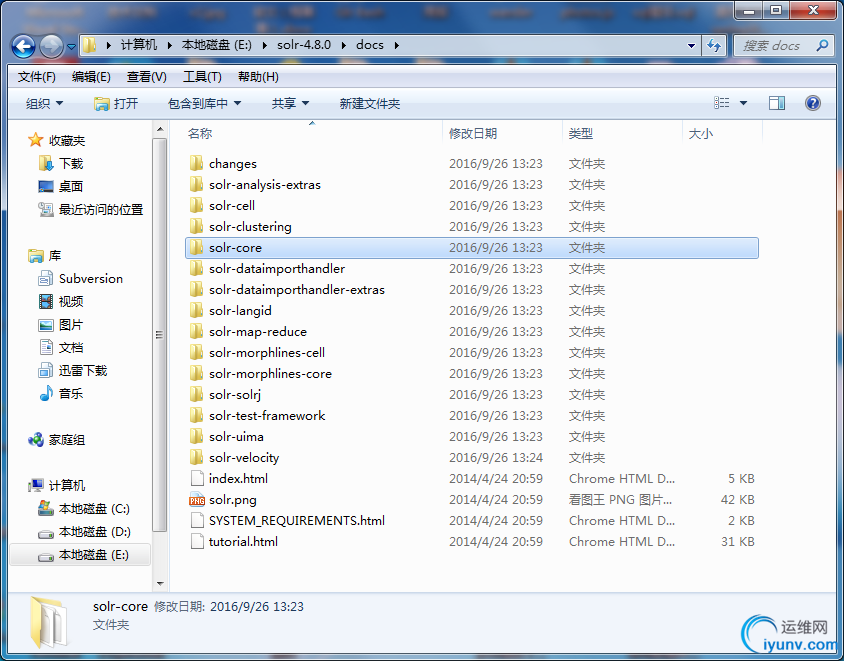Click the navigation pane scroll down arrow

coord(160,583)
